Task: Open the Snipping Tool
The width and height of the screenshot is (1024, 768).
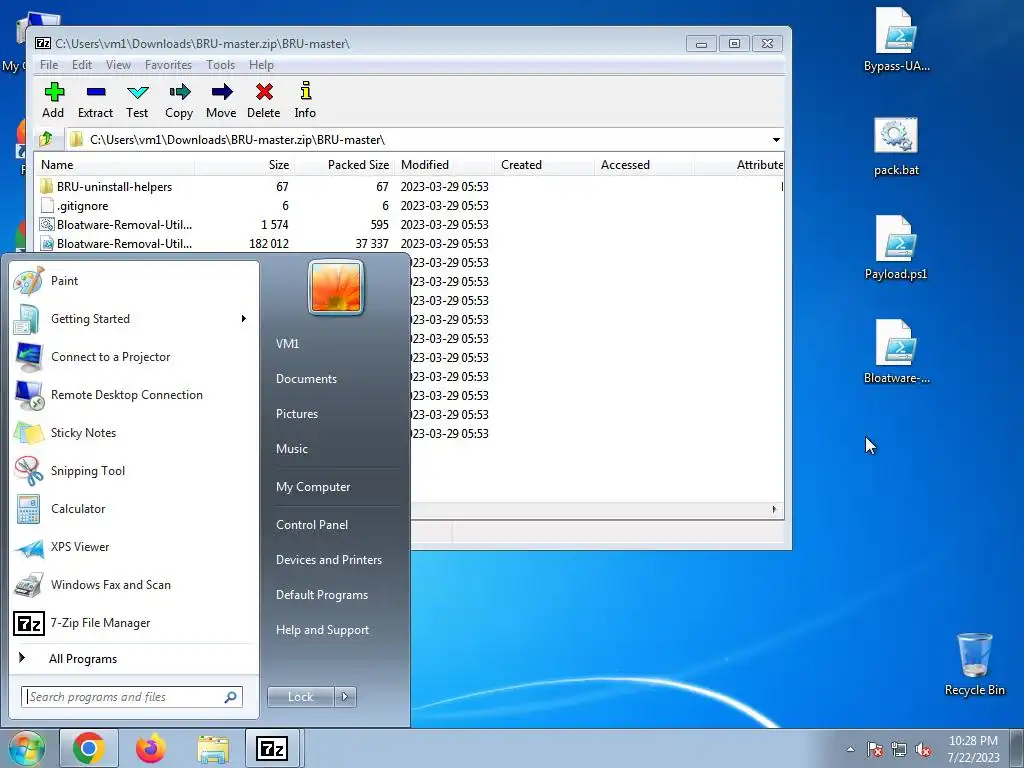Action: pyautogui.click(x=131, y=471)
